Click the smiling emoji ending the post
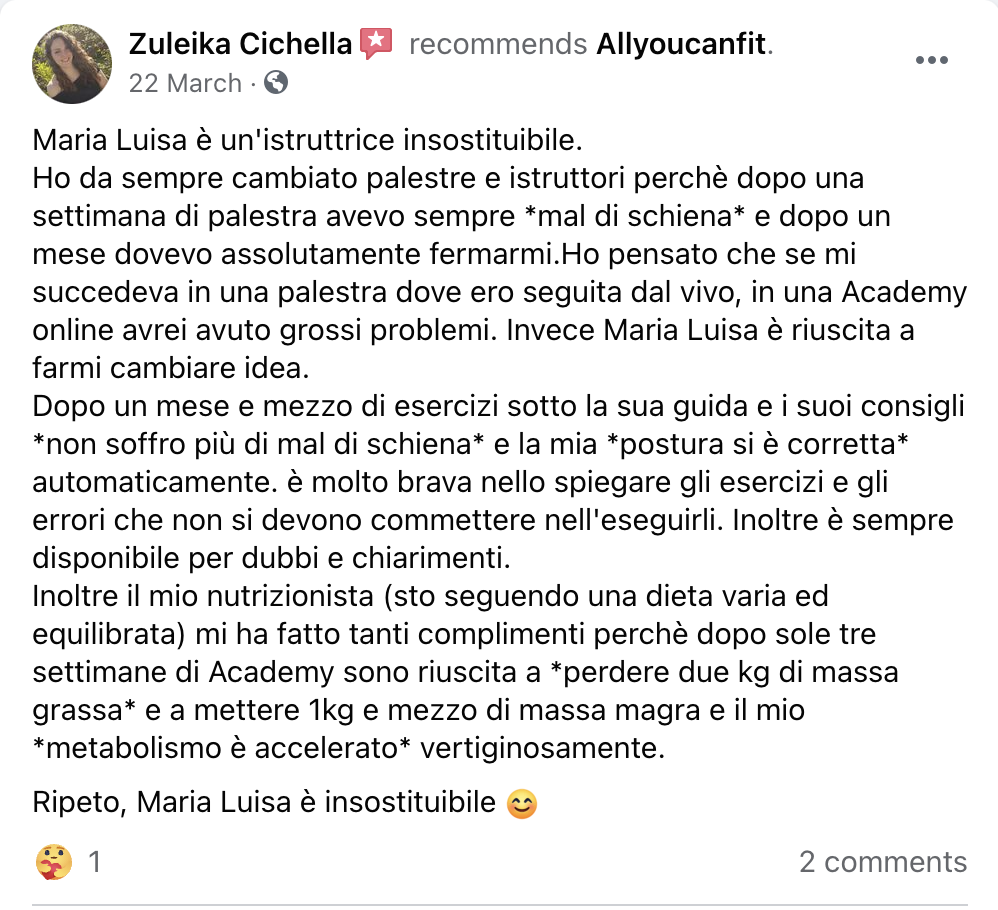This screenshot has height=910, width=998. pyautogui.click(x=522, y=803)
